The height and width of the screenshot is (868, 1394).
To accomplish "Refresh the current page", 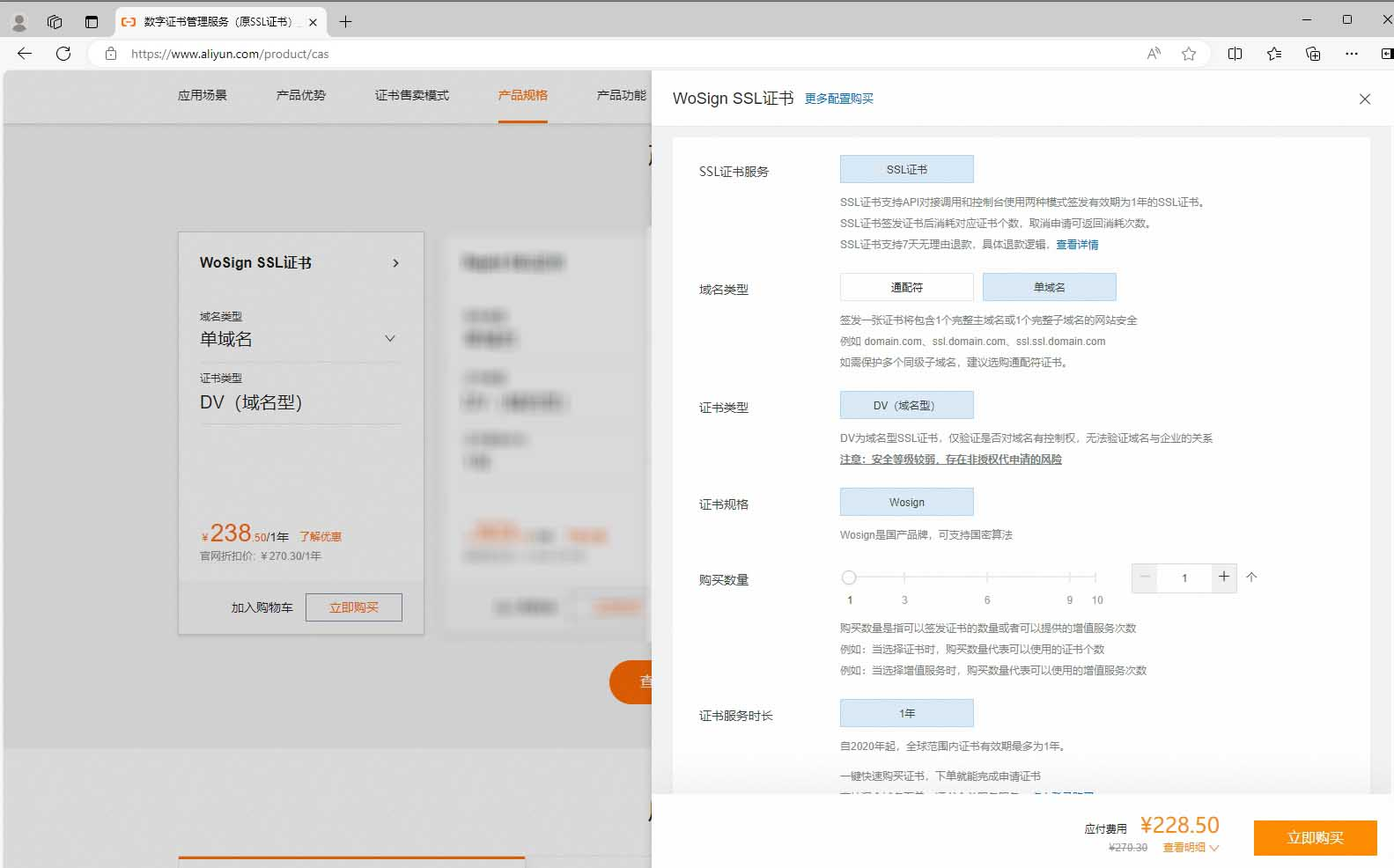I will (63, 54).
